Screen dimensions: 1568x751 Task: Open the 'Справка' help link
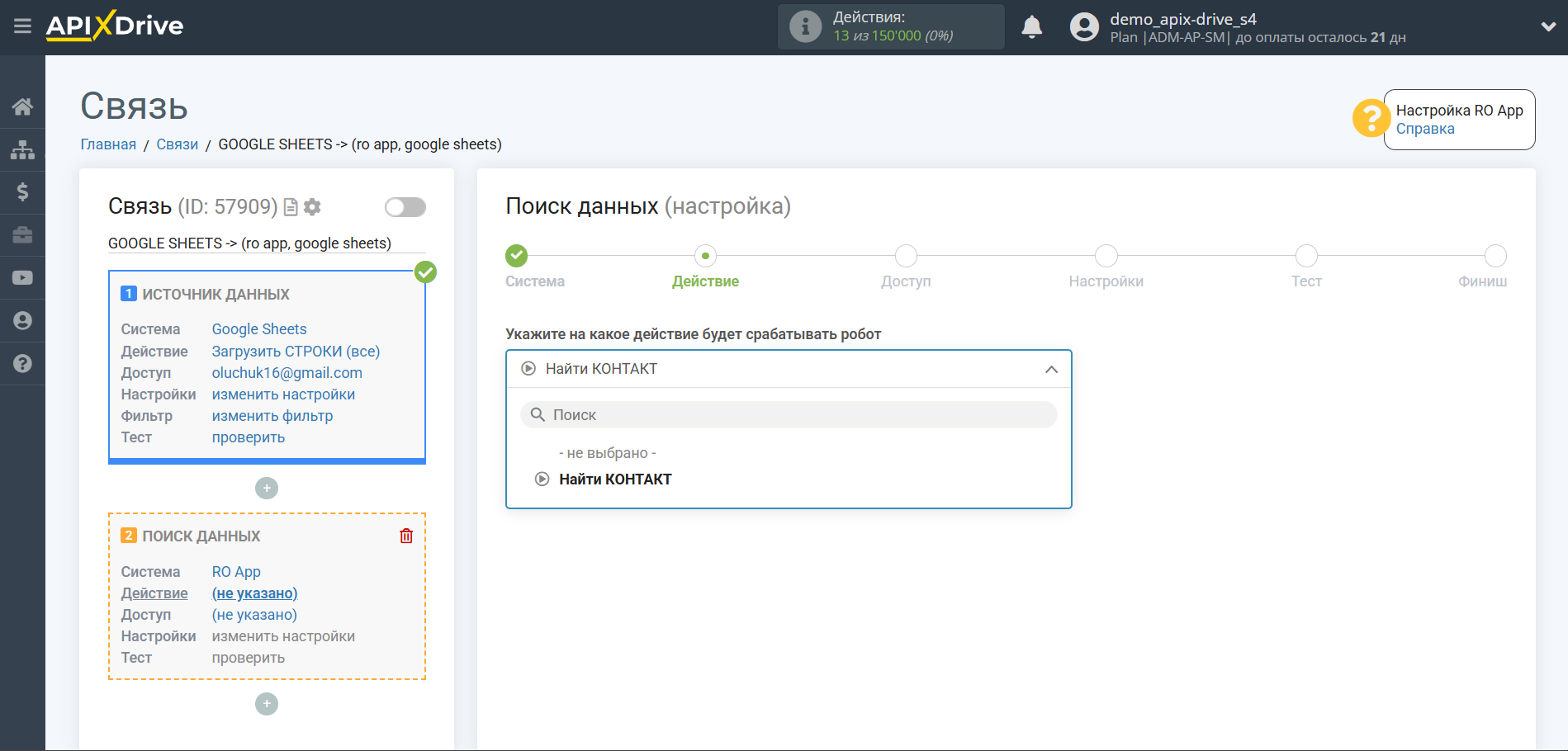pyautogui.click(x=1425, y=129)
